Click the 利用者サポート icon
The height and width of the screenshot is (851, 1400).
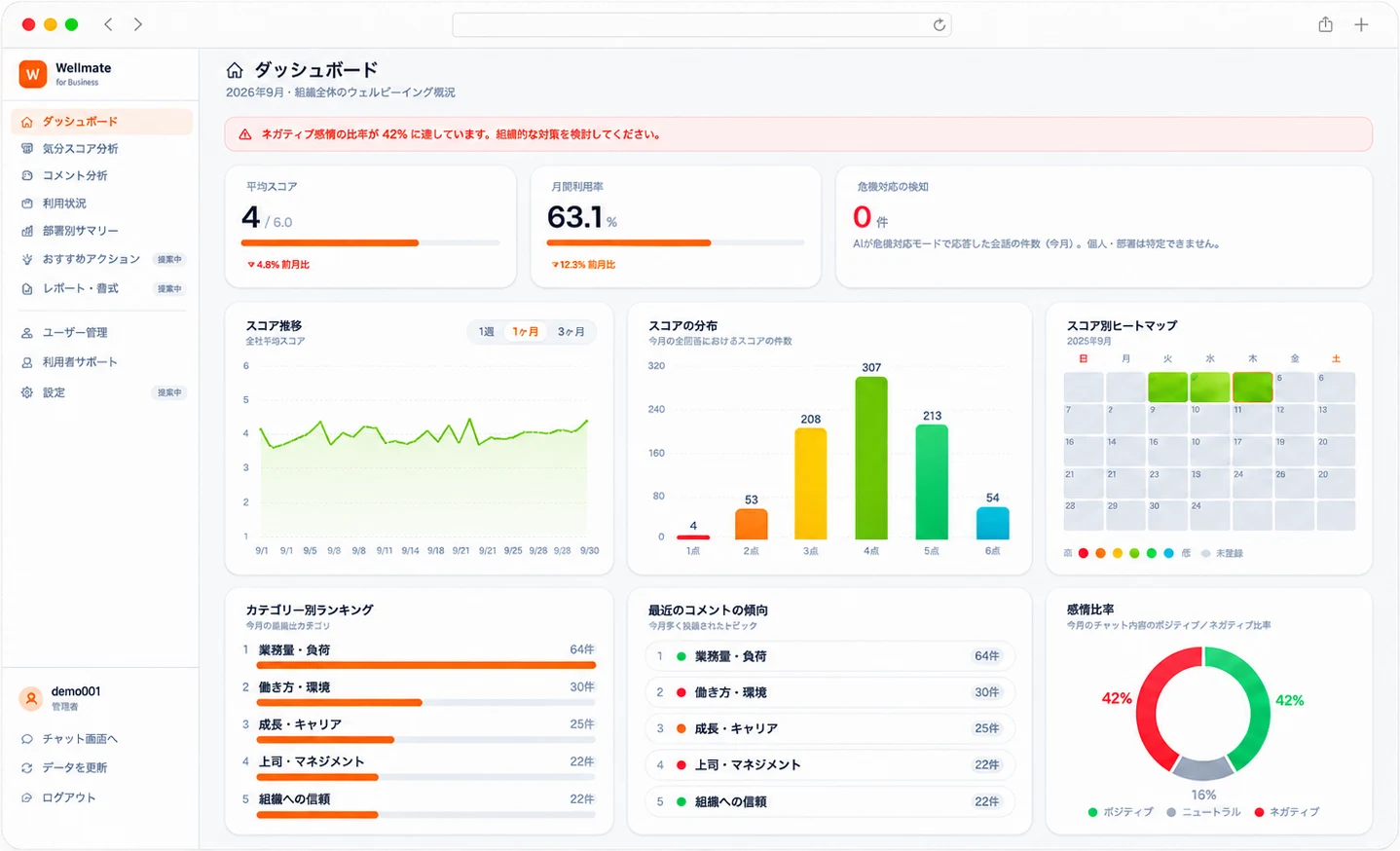[27, 362]
